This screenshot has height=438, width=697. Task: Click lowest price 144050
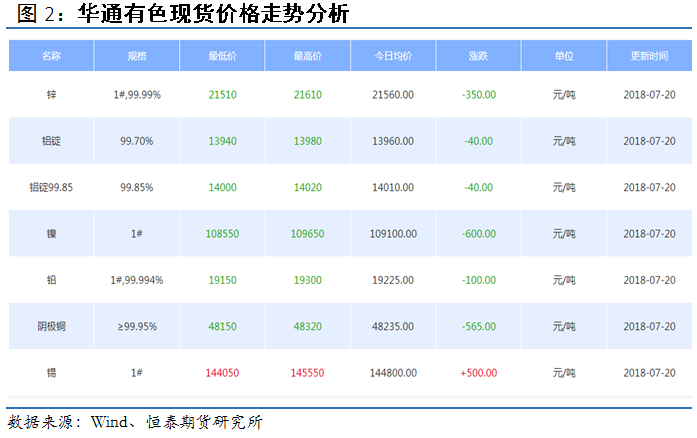point(222,373)
